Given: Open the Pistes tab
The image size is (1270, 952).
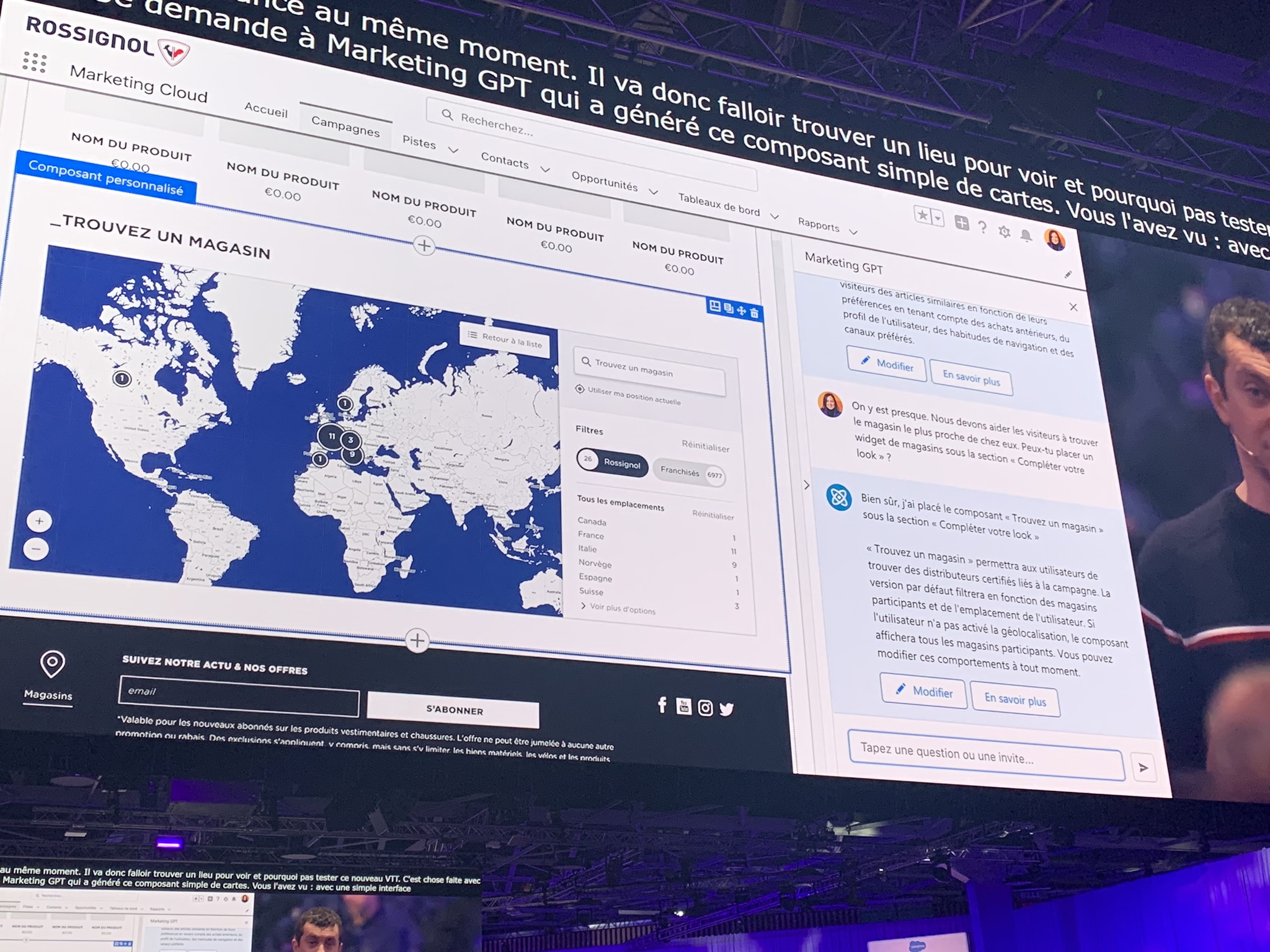Looking at the screenshot, I should [419, 143].
